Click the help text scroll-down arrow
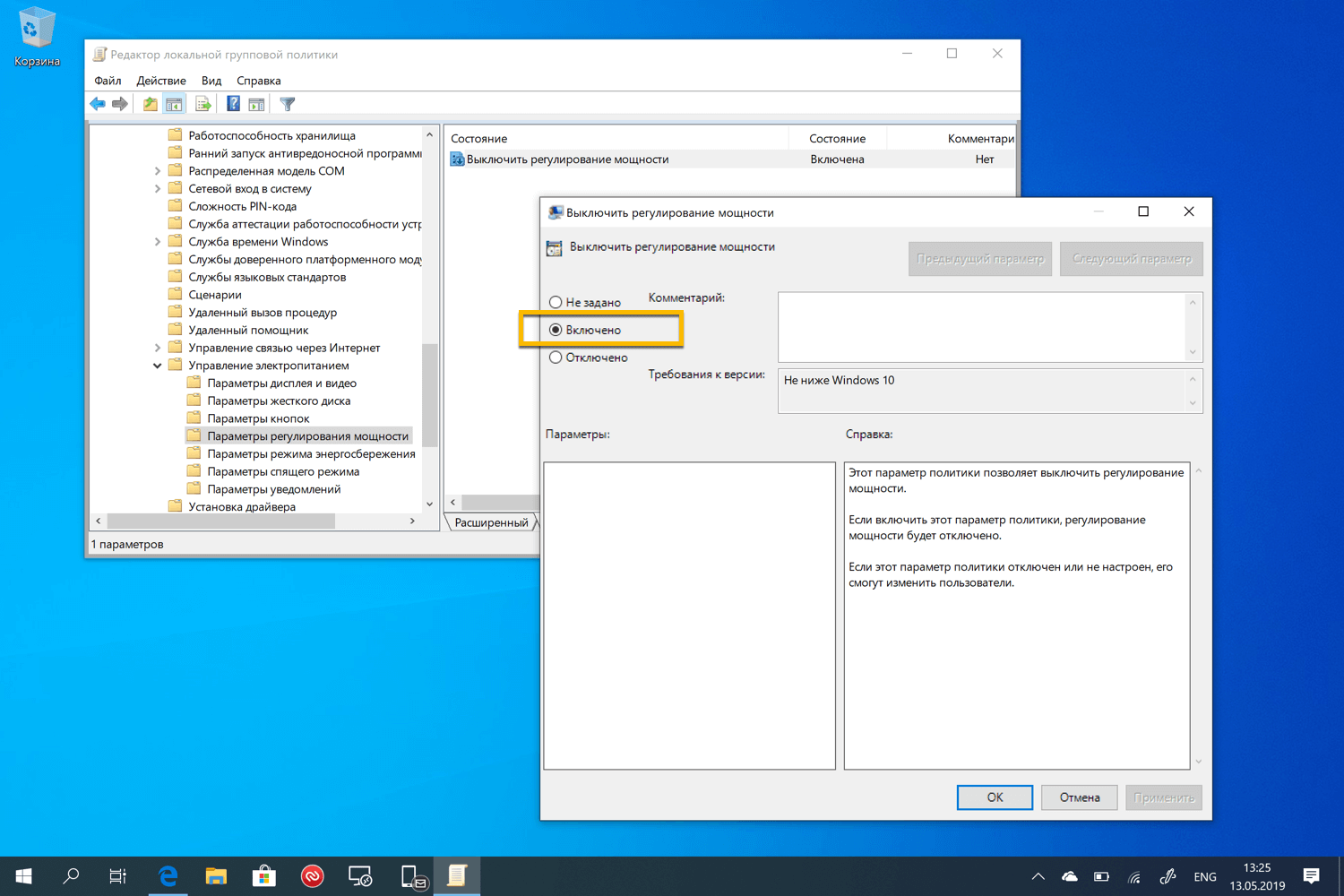Image resolution: width=1344 pixels, height=896 pixels. coord(1198,762)
